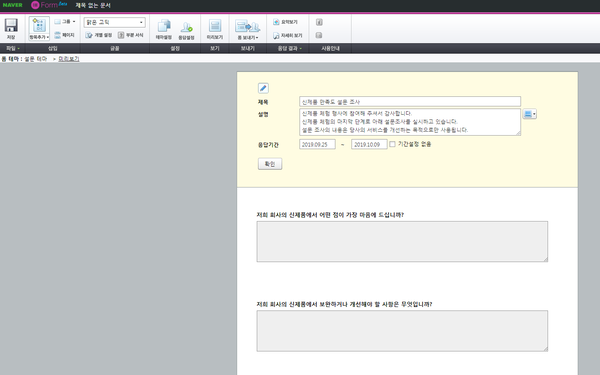Open the 항목추가 dropdown arrow
Viewport: 600px width, 375px height.
(x=47, y=37)
